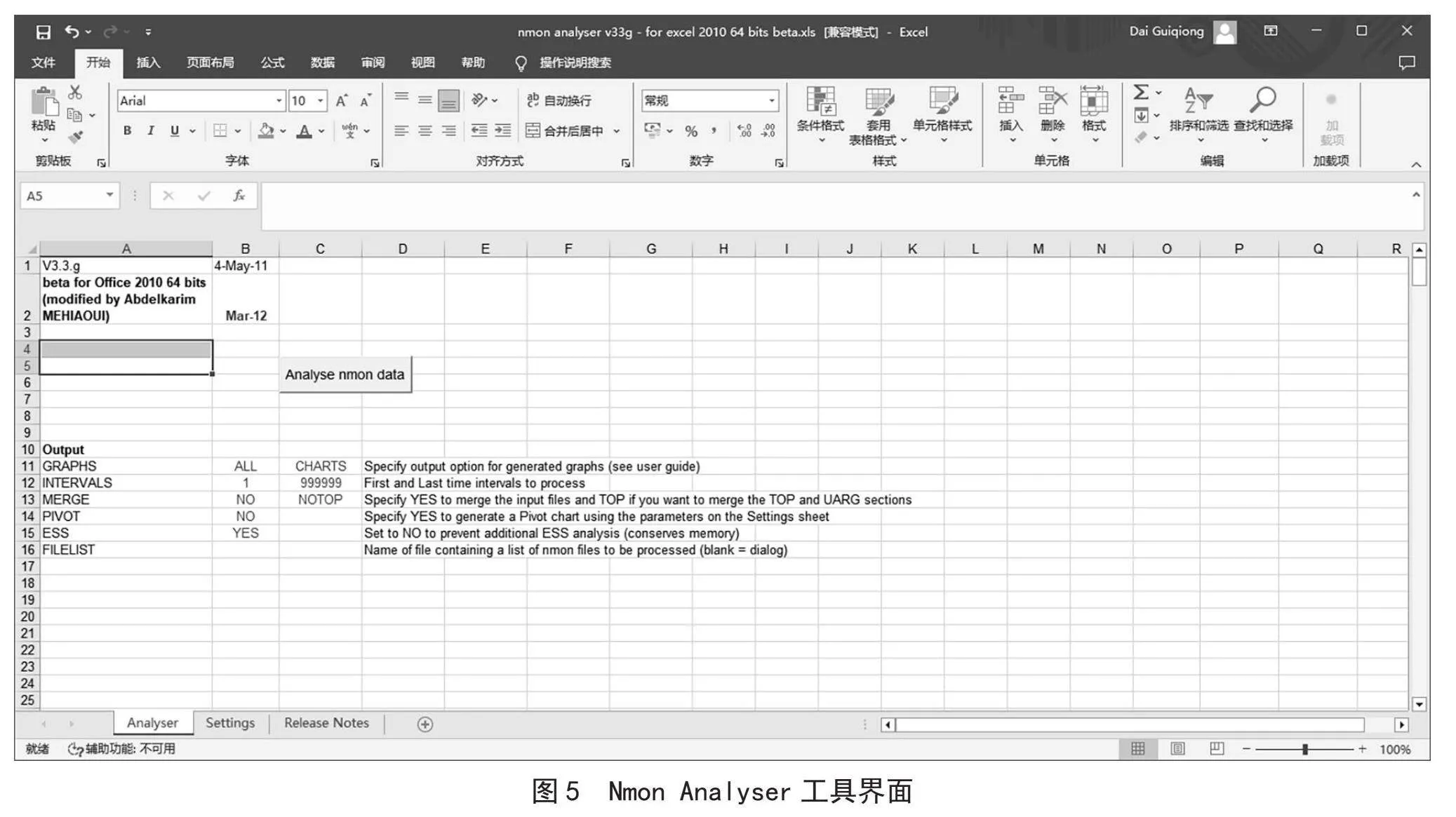The height and width of the screenshot is (817, 1456).
Task: Toggle Underline formatting
Action: pyautogui.click(x=175, y=130)
